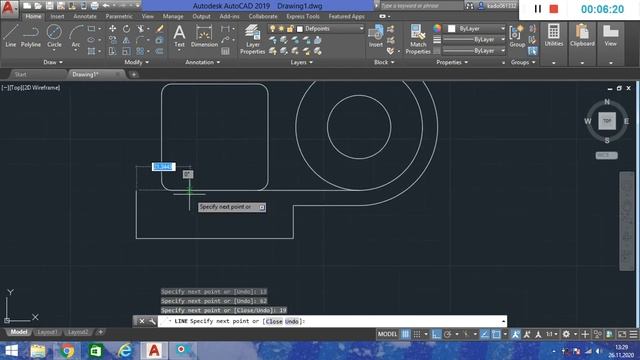Switch to the Parametric tab
Image resolution: width=640 pixels, height=360 pixels.
[x=119, y=16]
